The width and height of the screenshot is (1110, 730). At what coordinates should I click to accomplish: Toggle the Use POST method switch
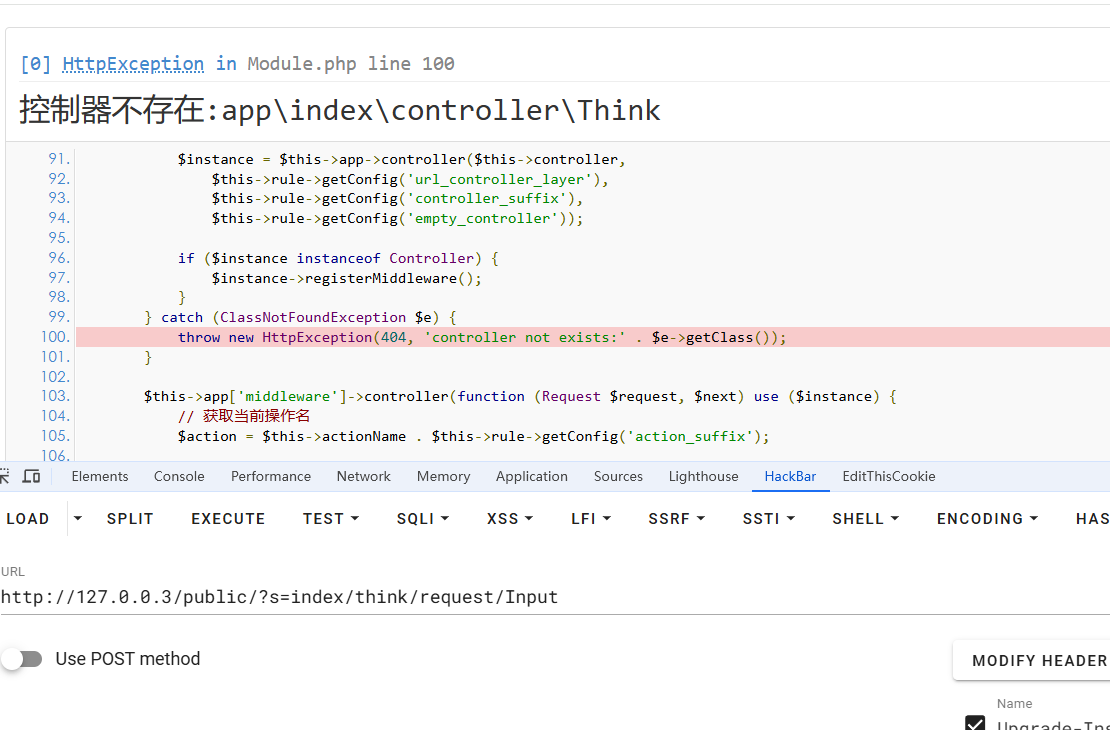tap(22, 659)
